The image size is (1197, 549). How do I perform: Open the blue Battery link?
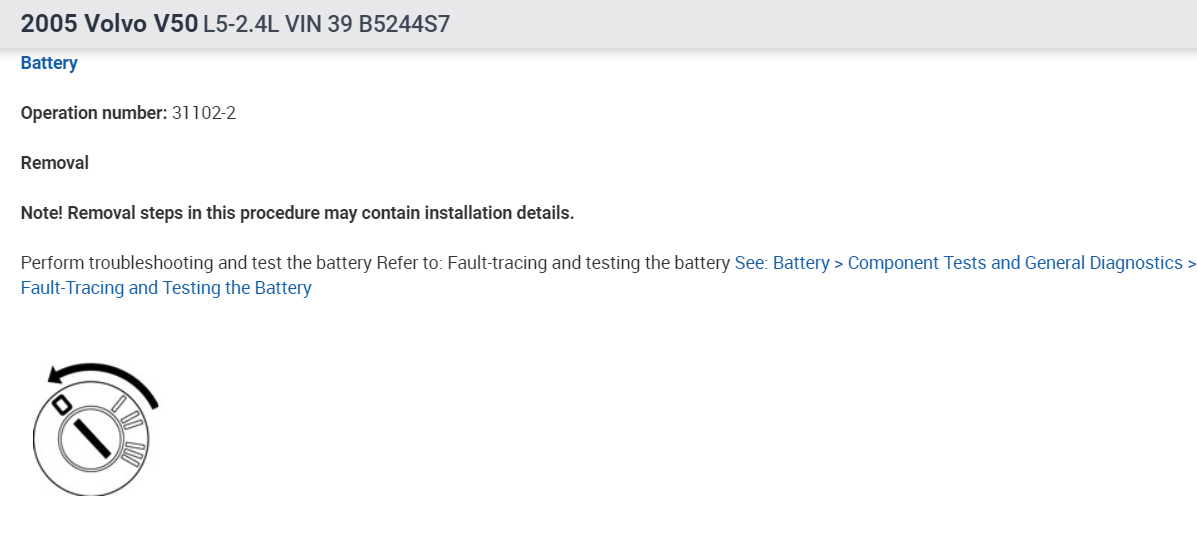click(49, 63)
